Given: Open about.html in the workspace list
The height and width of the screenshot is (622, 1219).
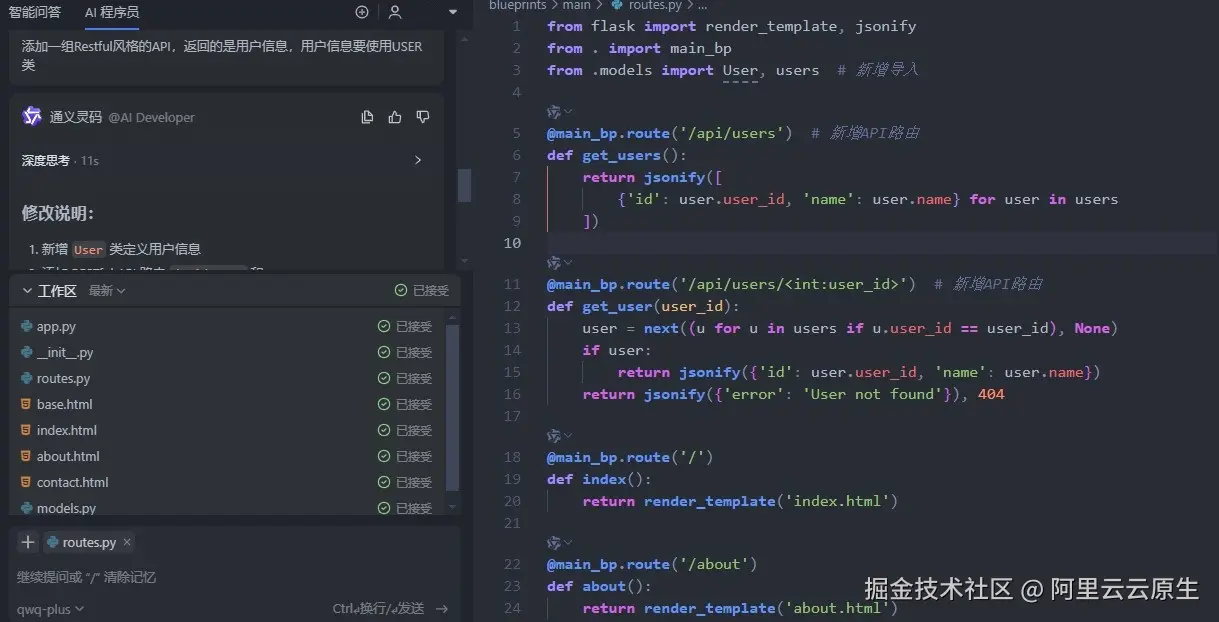Looking at the screenshot, I should 68,456.
